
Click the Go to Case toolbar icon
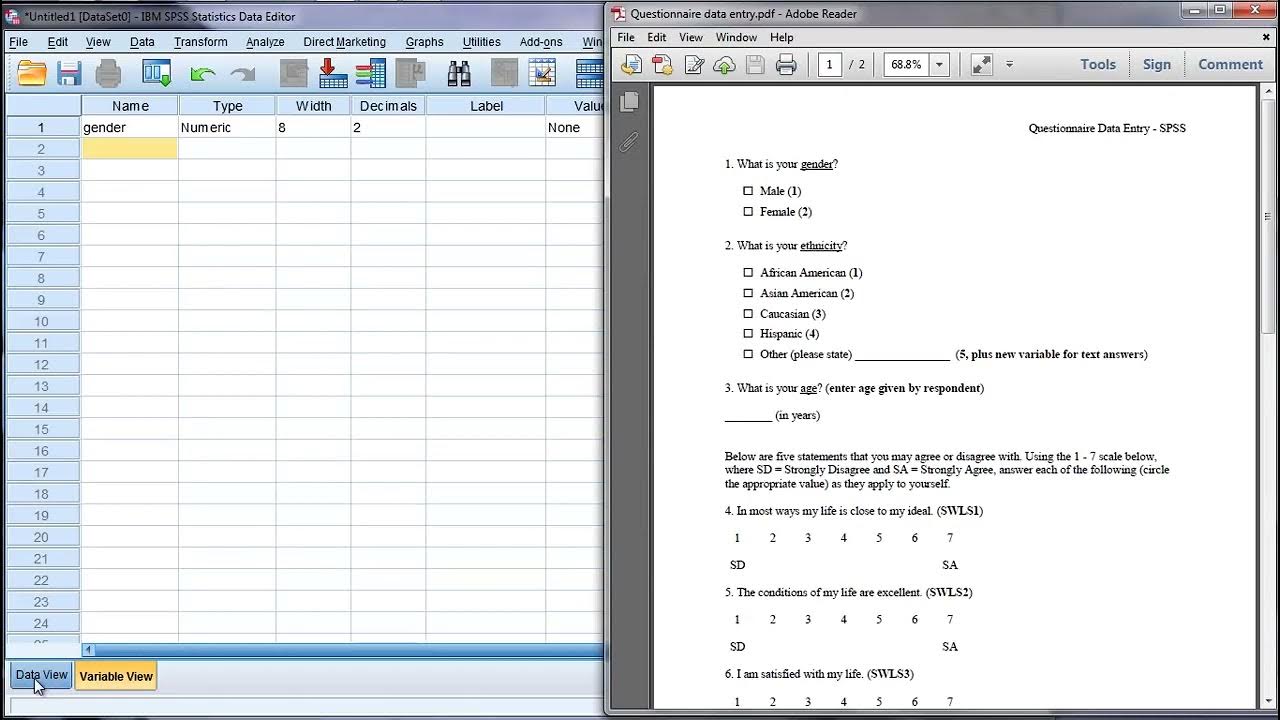(293, 73)
